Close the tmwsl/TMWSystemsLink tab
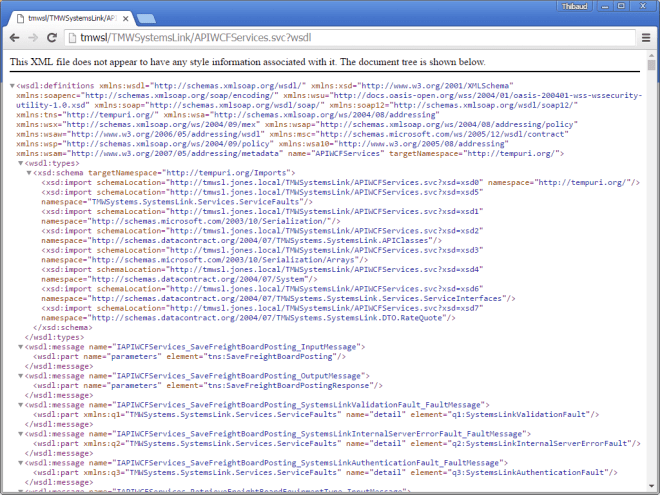660x495 pixels. tap(126, 17)
